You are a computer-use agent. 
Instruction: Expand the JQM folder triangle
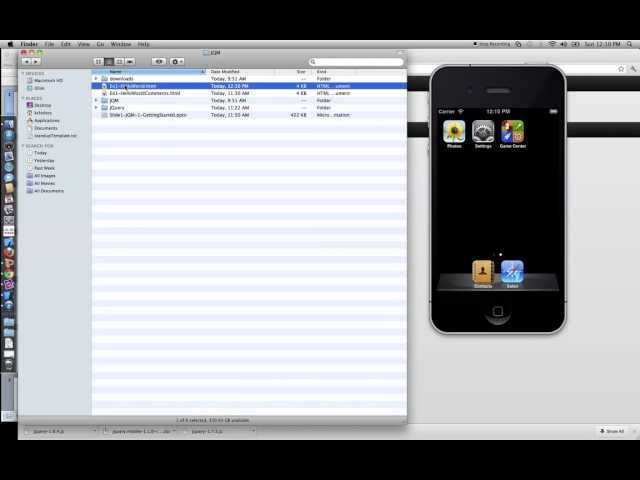(x=96, y=100)
